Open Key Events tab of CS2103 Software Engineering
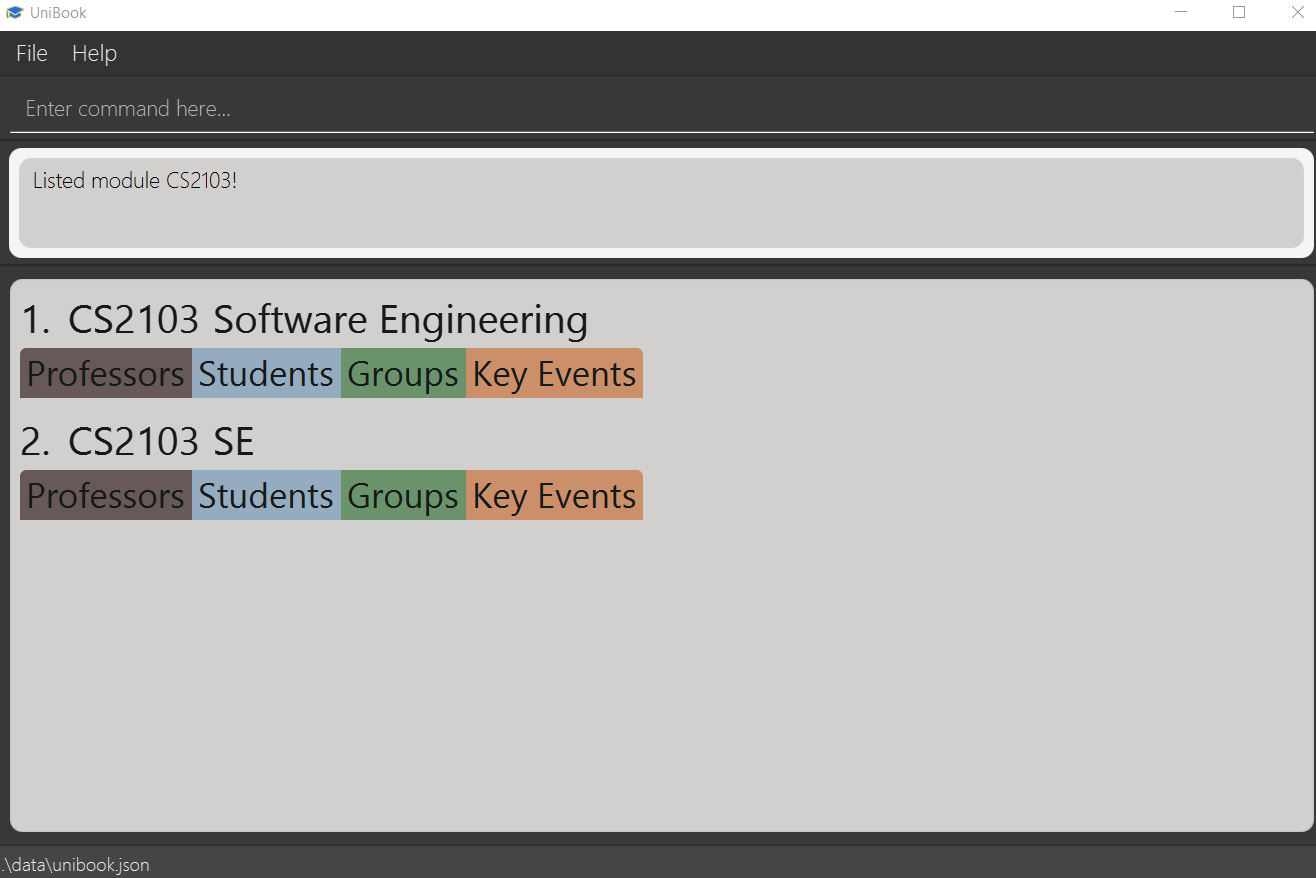Image resolution: width=1316 pixels, height=878 pixels. [x=554, y=373]
